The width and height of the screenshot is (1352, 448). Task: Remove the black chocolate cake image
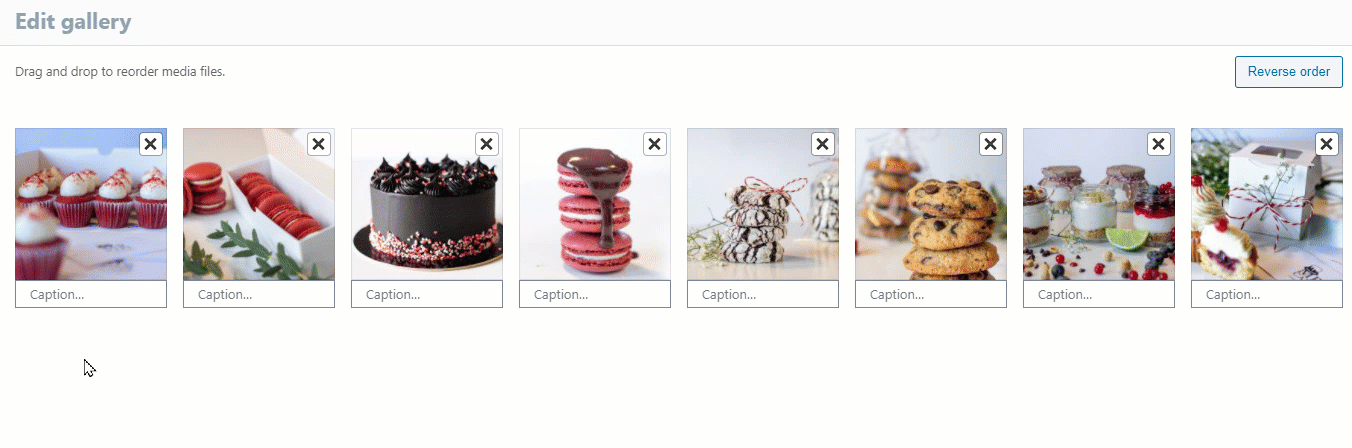click(x=486, y=144)
